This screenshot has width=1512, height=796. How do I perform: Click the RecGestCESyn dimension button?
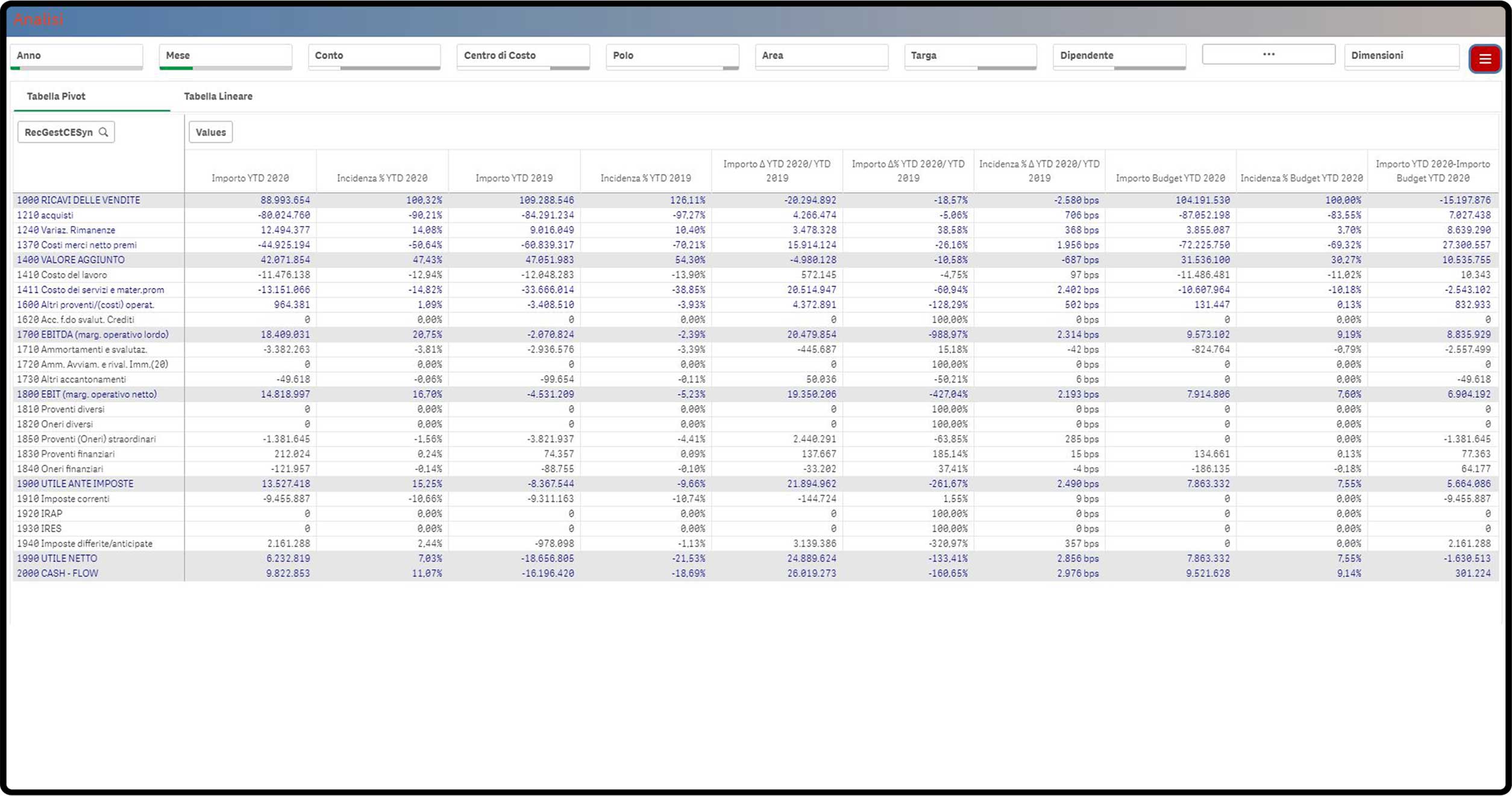(58, 132)
